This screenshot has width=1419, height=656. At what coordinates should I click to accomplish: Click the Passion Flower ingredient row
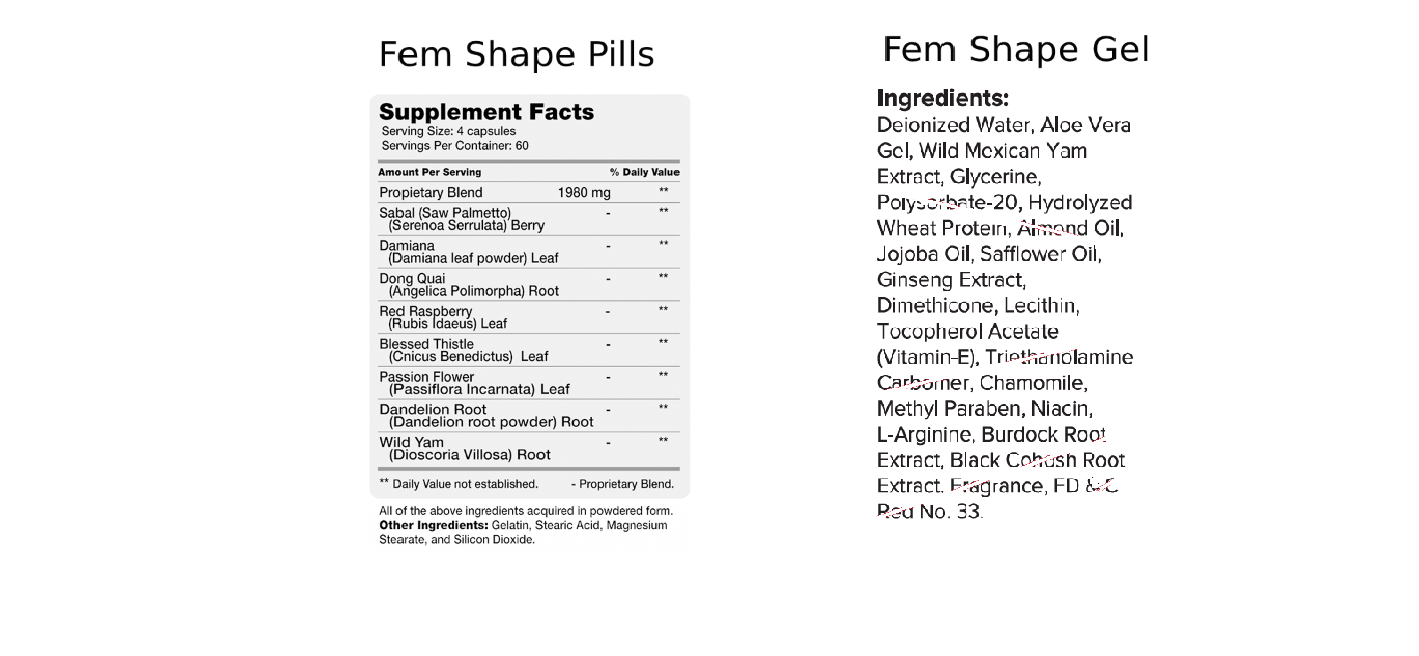tap(529, 383)
